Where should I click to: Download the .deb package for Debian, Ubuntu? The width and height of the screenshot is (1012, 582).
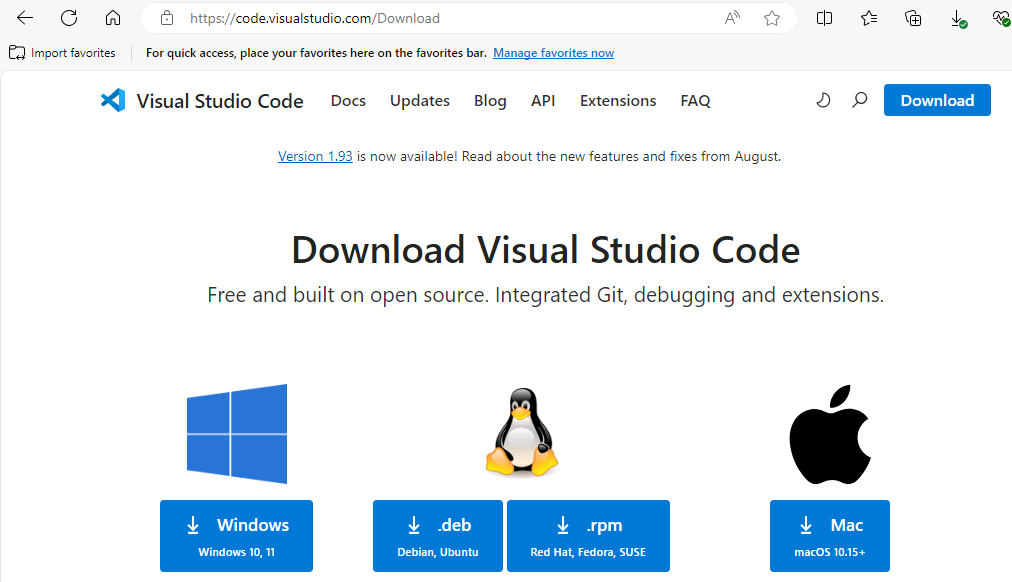438,536
